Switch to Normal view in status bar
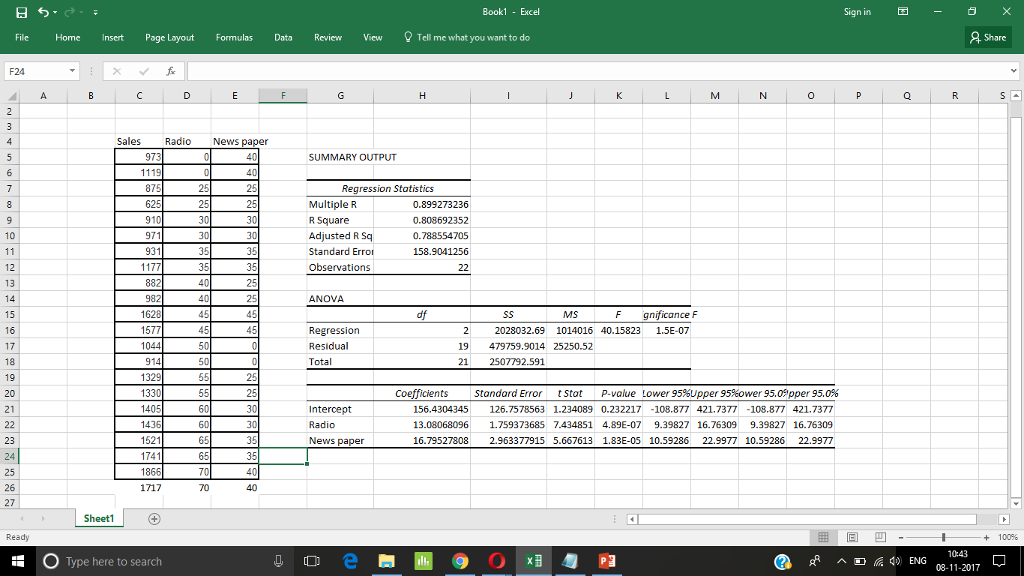The width and height of the screenshot is (1024, 576). tap(824, 537)
